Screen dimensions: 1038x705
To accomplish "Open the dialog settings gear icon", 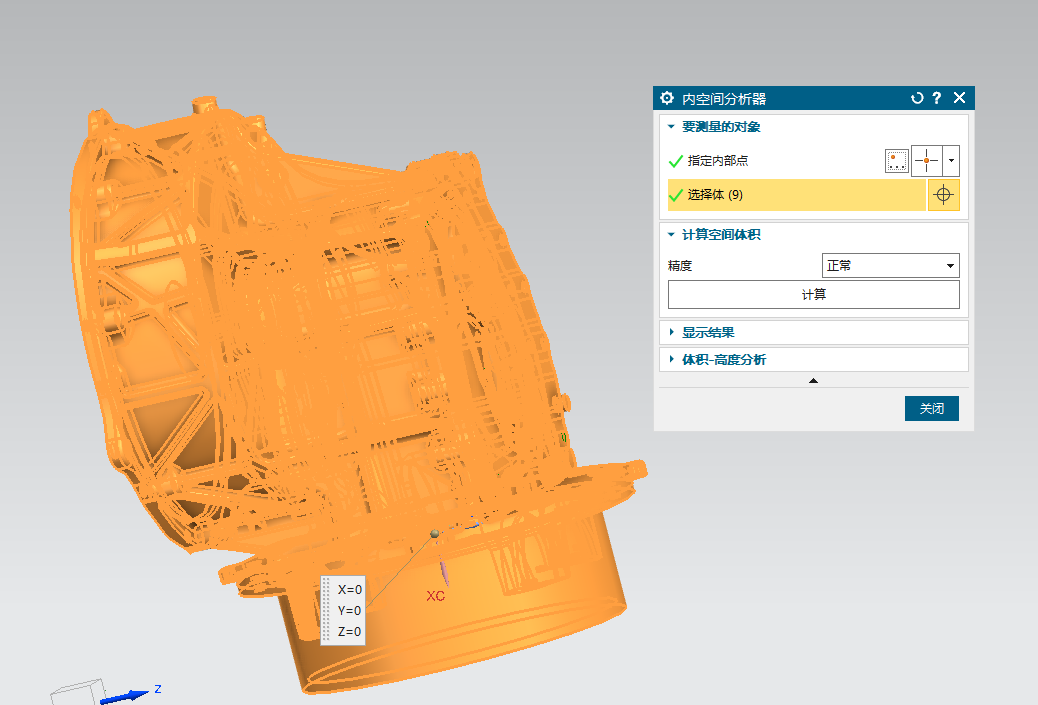I will pos(667,98).
